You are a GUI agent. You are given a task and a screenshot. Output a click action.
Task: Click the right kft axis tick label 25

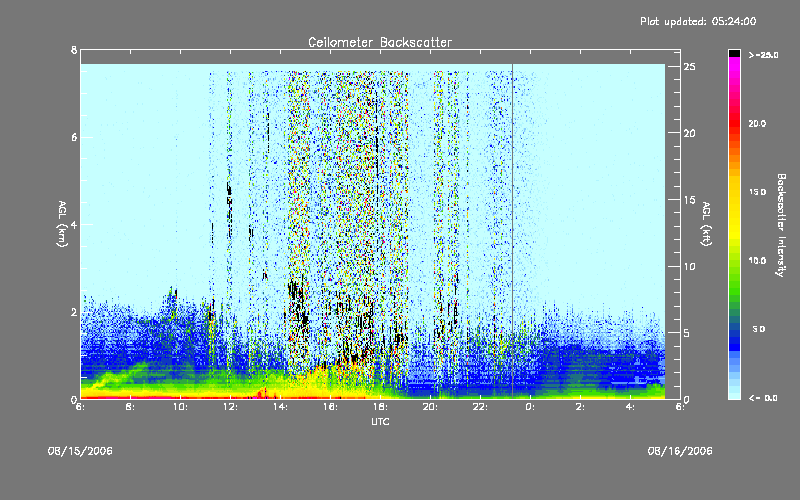click(x=689, y=67)
